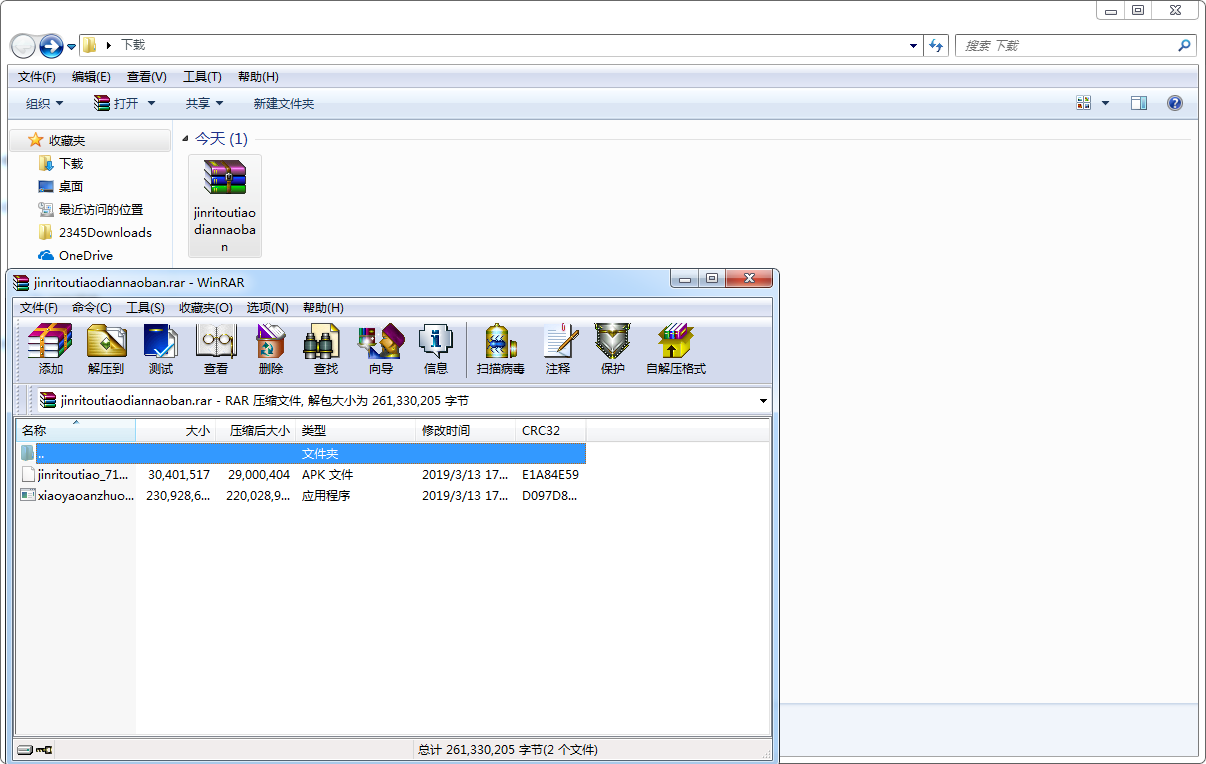Click the magnifier icon in search box
The image size is (1206, 764).
[x=1184, y=45]
